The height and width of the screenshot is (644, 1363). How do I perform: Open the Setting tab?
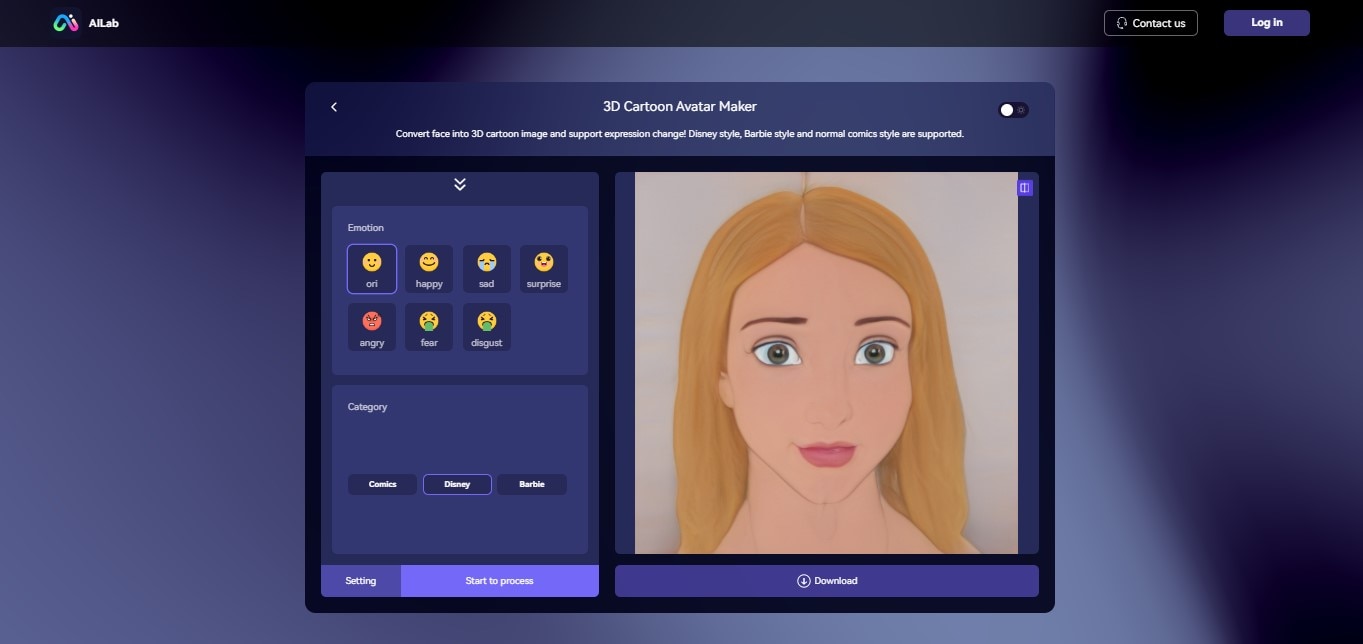point(361,581)
